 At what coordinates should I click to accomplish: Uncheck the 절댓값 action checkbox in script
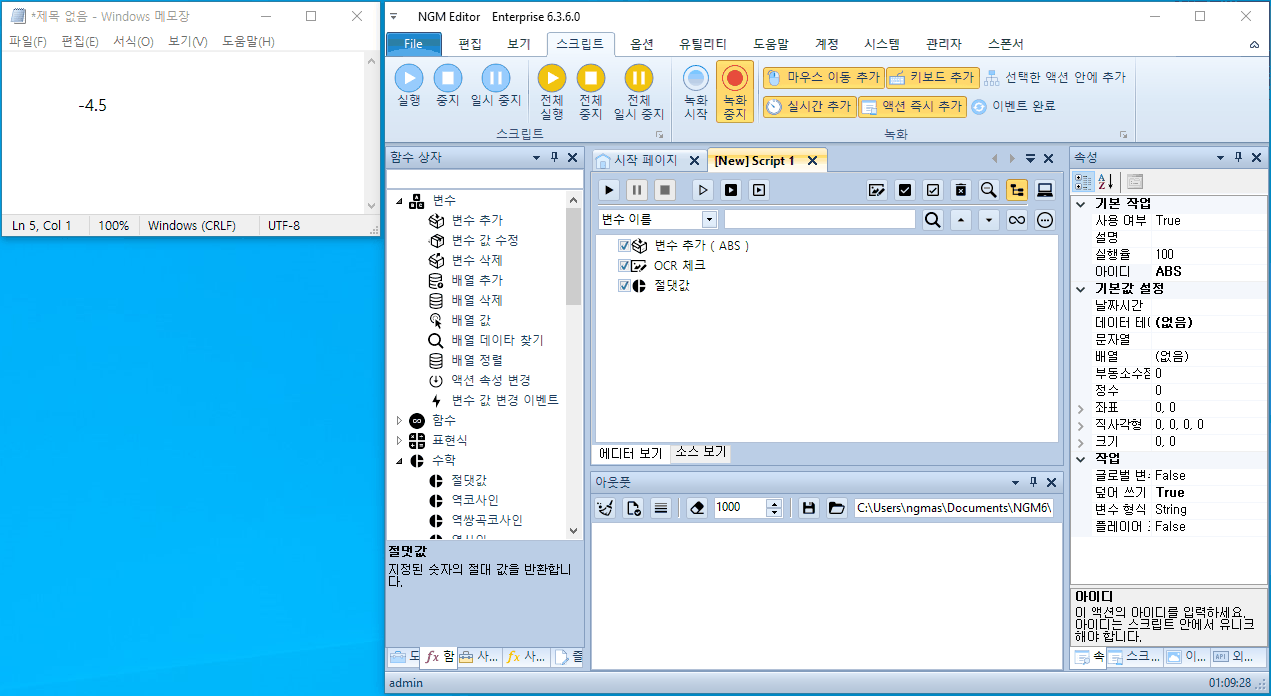[x=624, y=286]
